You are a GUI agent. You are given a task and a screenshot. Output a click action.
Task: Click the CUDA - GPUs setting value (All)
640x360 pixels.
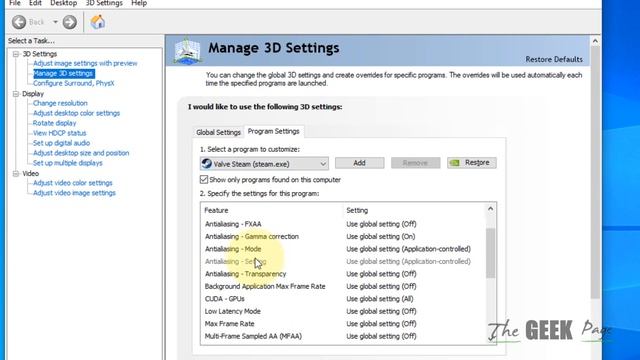pyautogui.click(x=380, y=299)
